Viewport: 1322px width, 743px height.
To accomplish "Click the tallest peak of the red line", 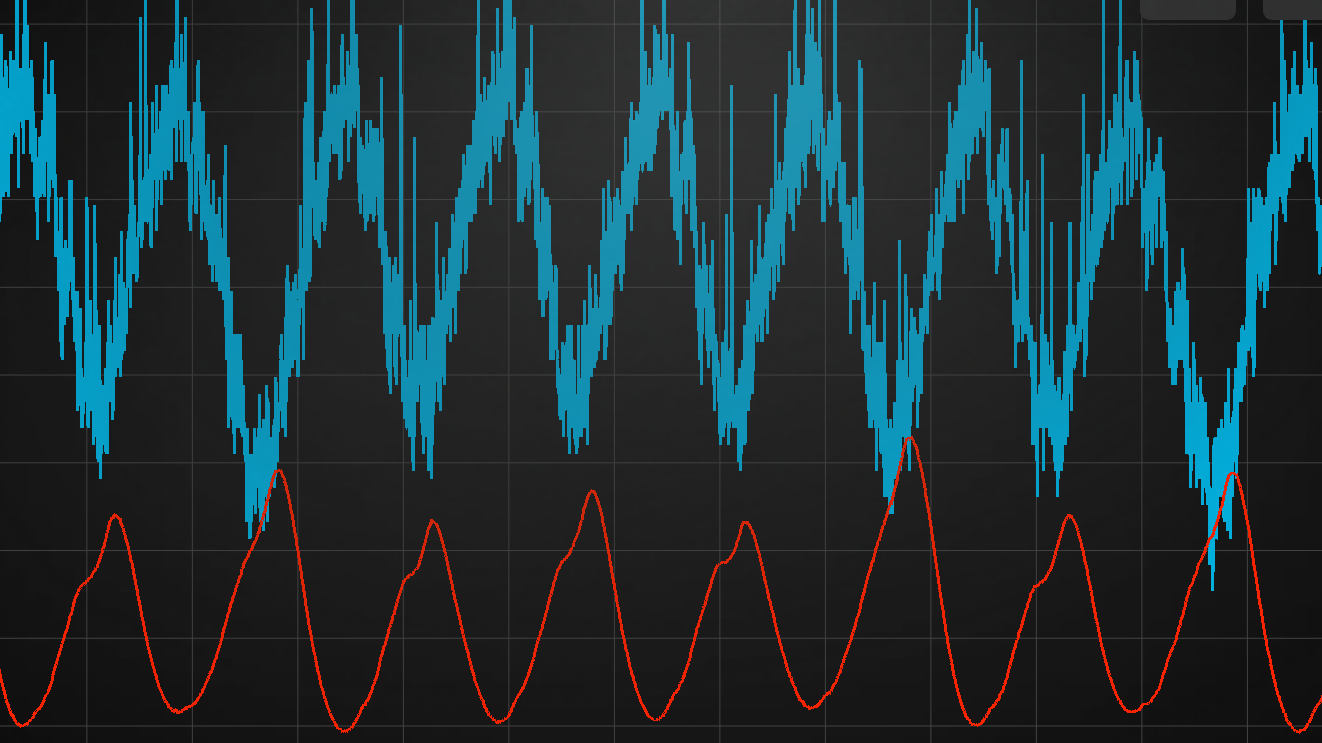I will point(908,438).
